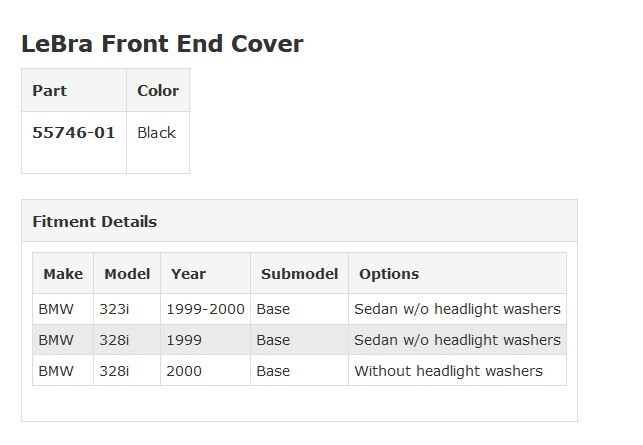Click BMW in the first fitment row
This screenshot has height=445, width=643.
[x=56, y=309]
